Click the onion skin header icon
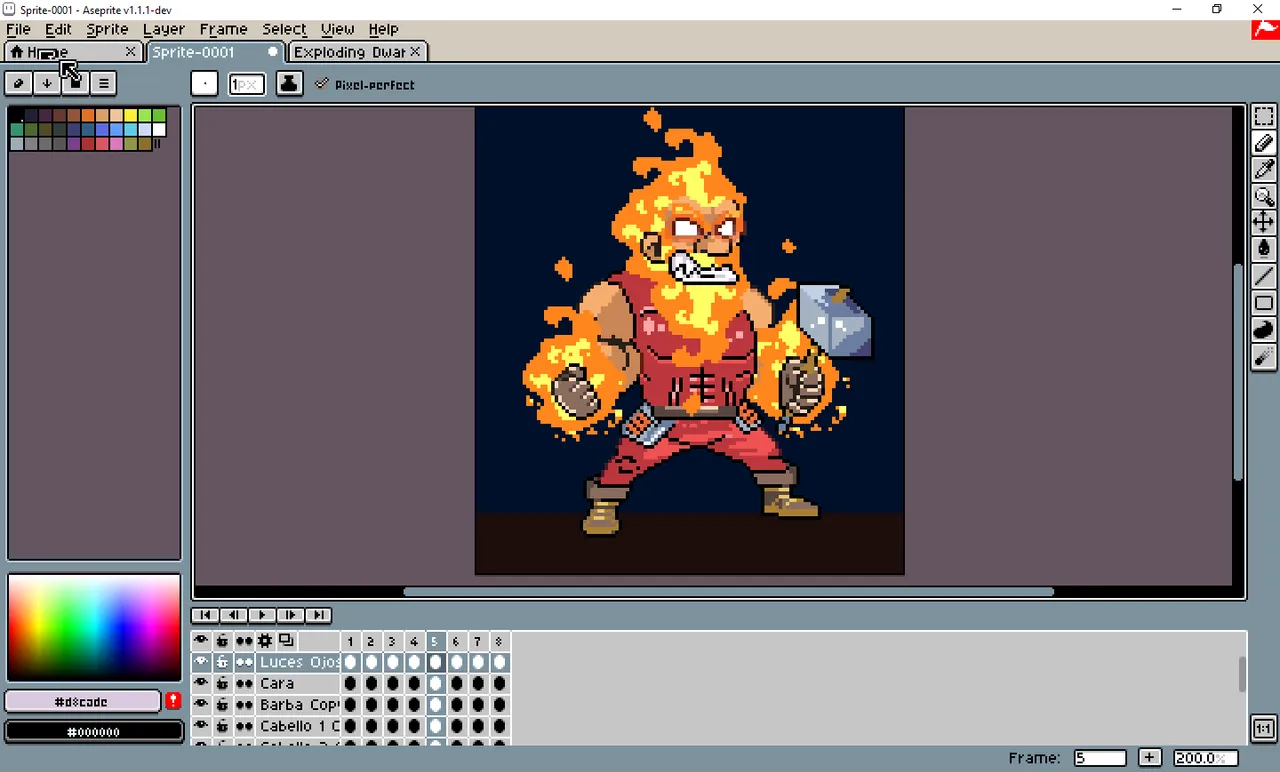This screenshot has width=1280, height=772. [286, 641]
